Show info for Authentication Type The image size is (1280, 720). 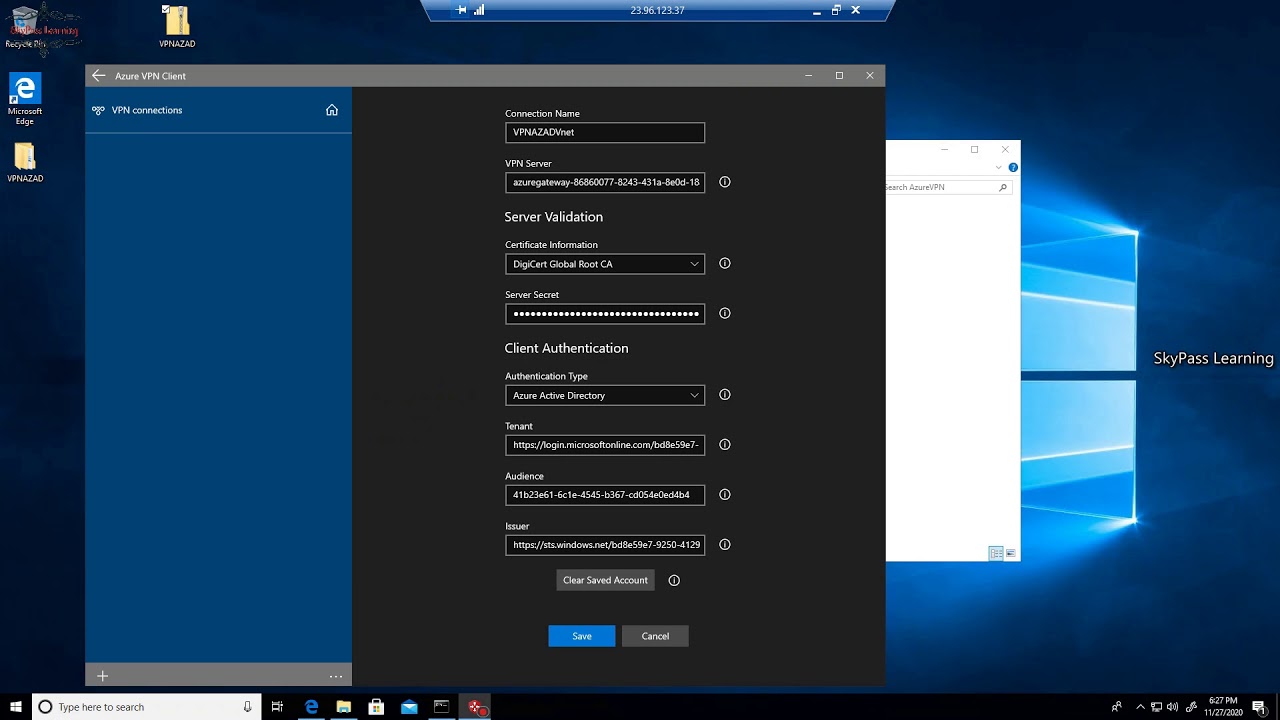click(725, 395)
